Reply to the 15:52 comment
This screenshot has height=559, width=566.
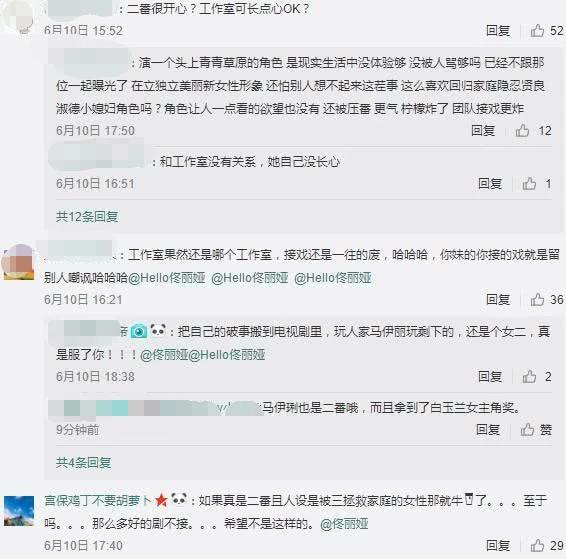498,31
